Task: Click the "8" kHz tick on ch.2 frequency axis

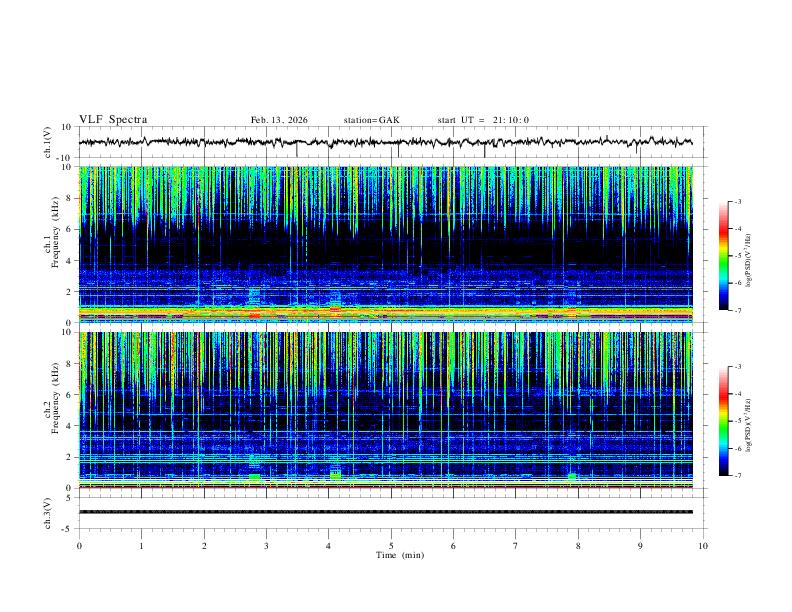Action: pyautogui.click(x=70, y=364)
